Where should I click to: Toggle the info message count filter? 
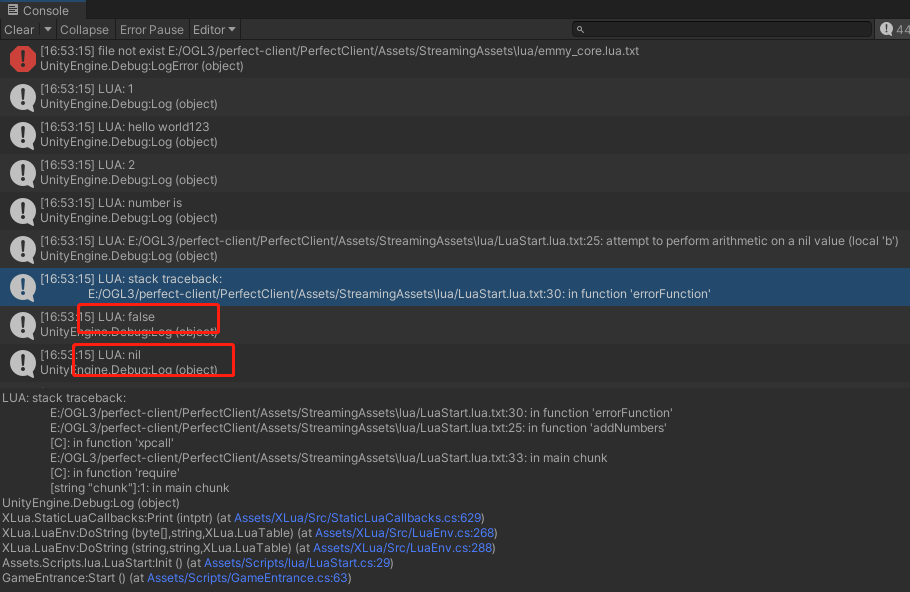point(894,29)
